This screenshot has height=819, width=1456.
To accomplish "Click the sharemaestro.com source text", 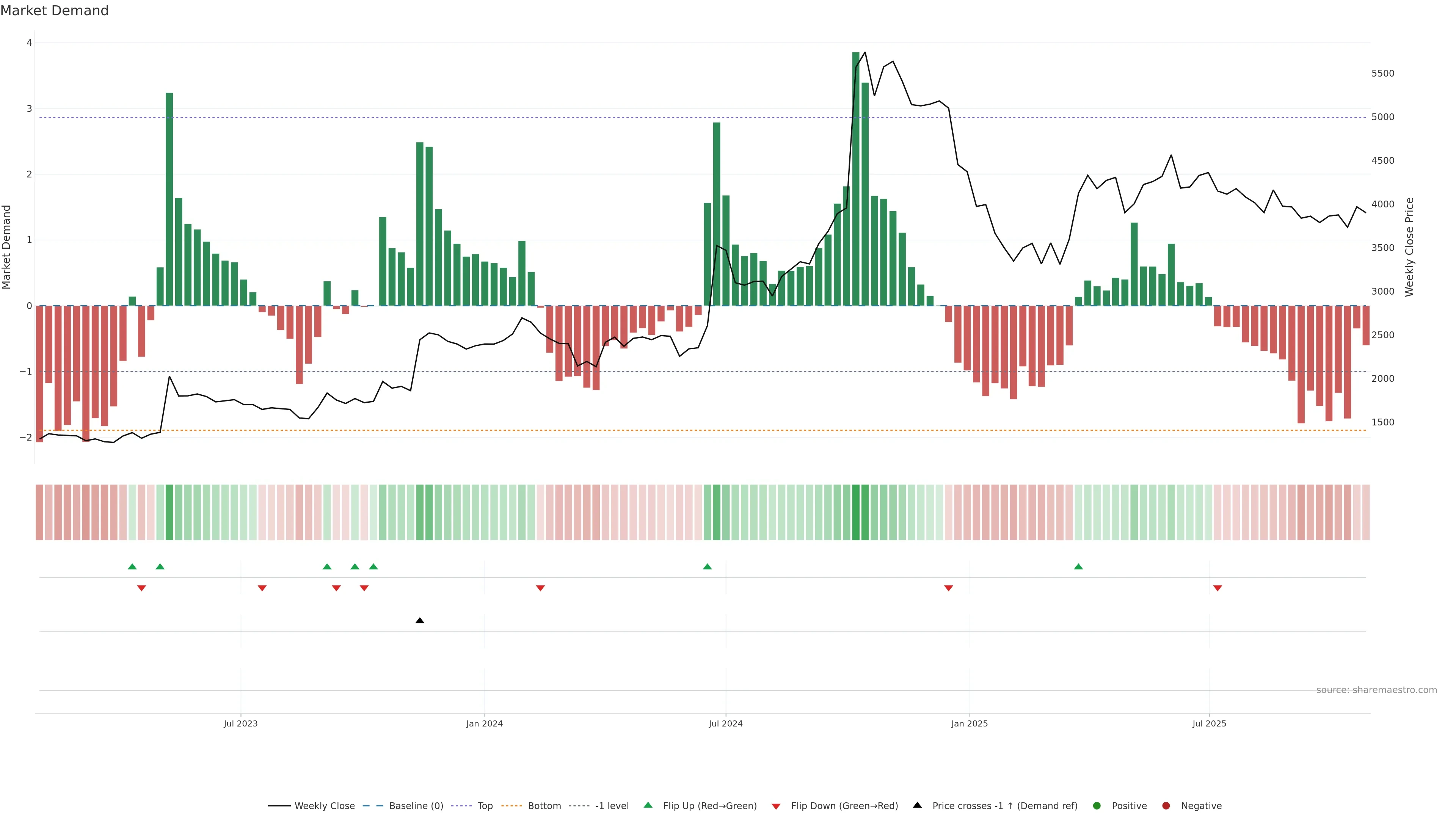I will 1376,690.
